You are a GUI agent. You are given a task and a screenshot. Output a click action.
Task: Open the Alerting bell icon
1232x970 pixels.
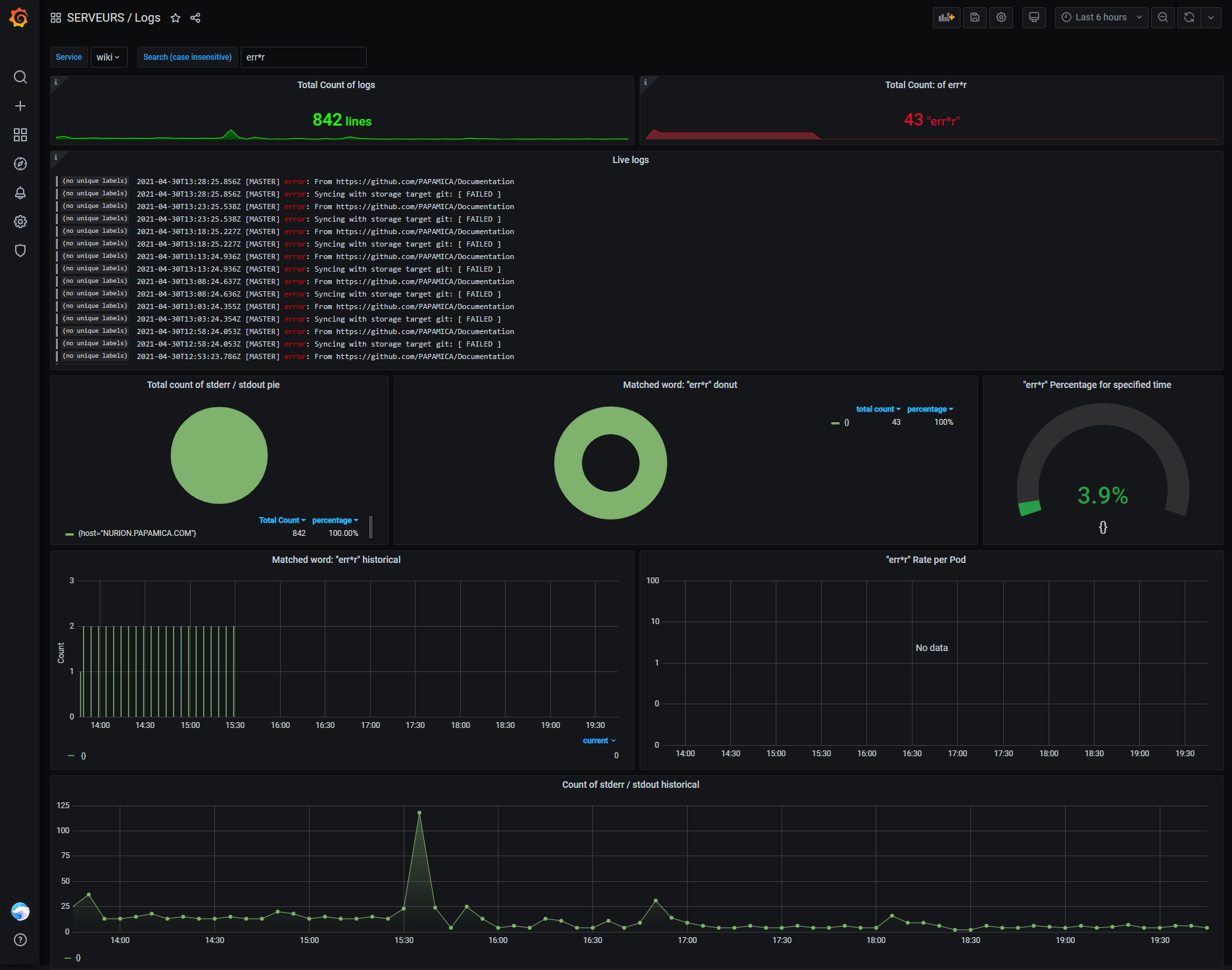(x=20, y=193)
